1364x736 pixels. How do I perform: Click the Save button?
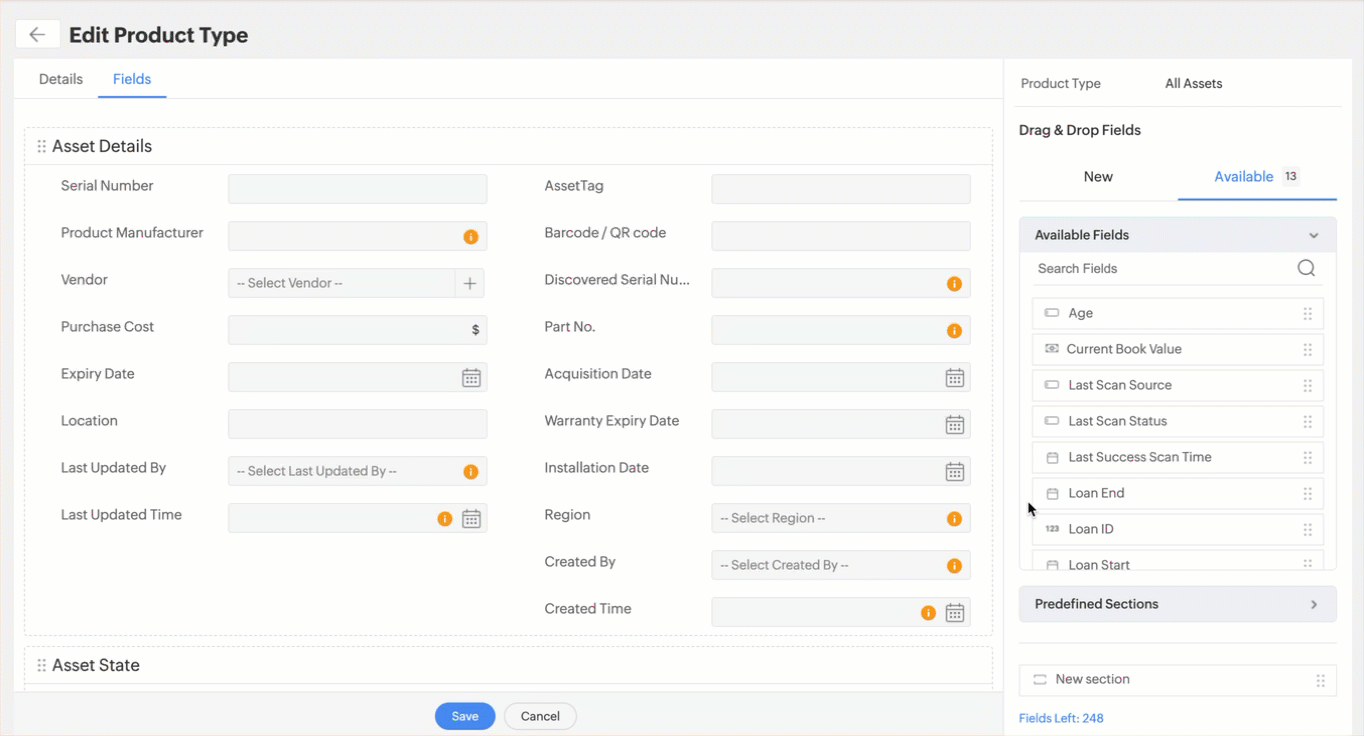coord(465,716)
